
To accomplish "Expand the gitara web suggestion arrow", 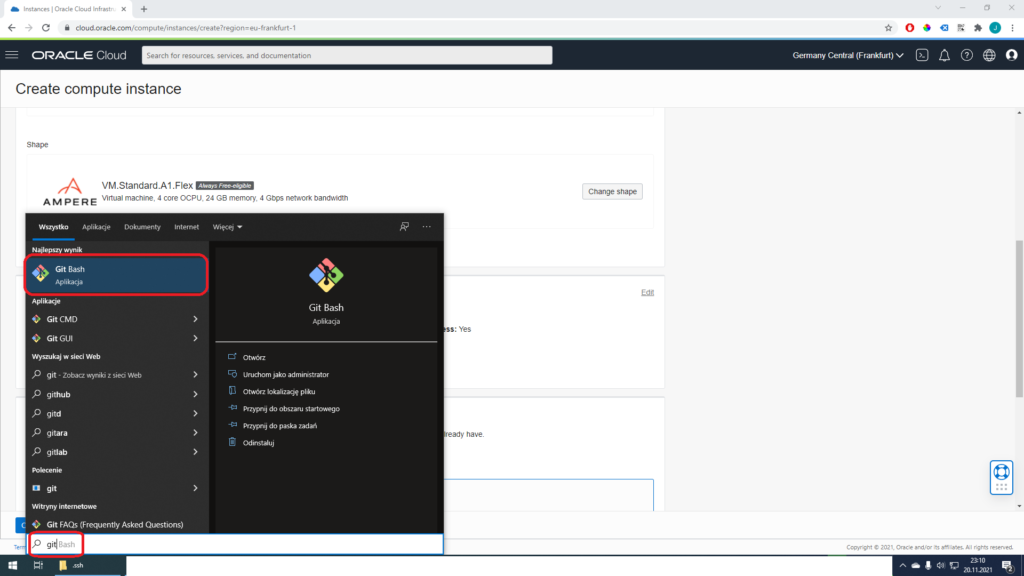I will pos(195,432).
